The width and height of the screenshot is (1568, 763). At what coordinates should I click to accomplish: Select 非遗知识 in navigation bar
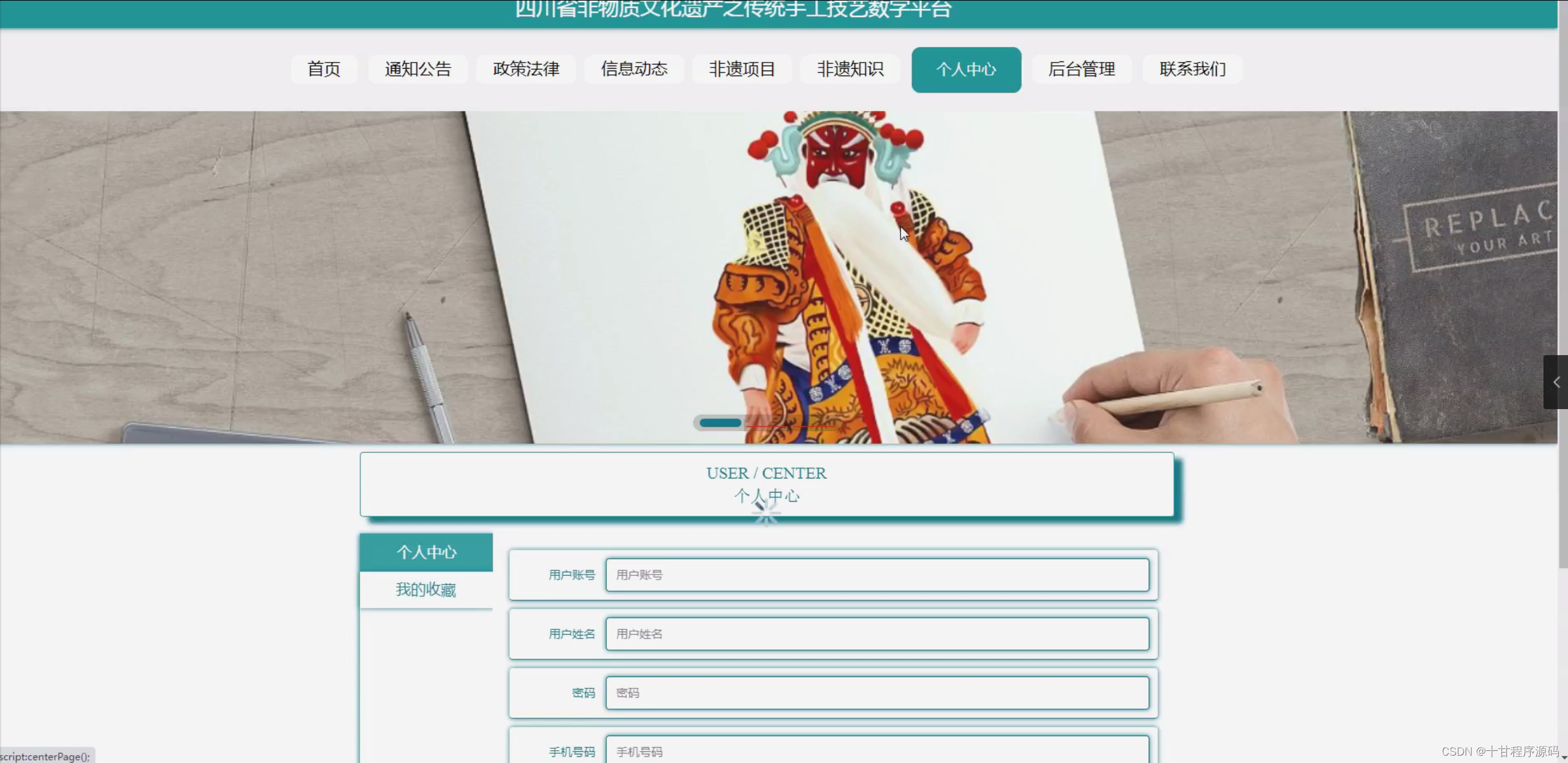pos(850,69)
